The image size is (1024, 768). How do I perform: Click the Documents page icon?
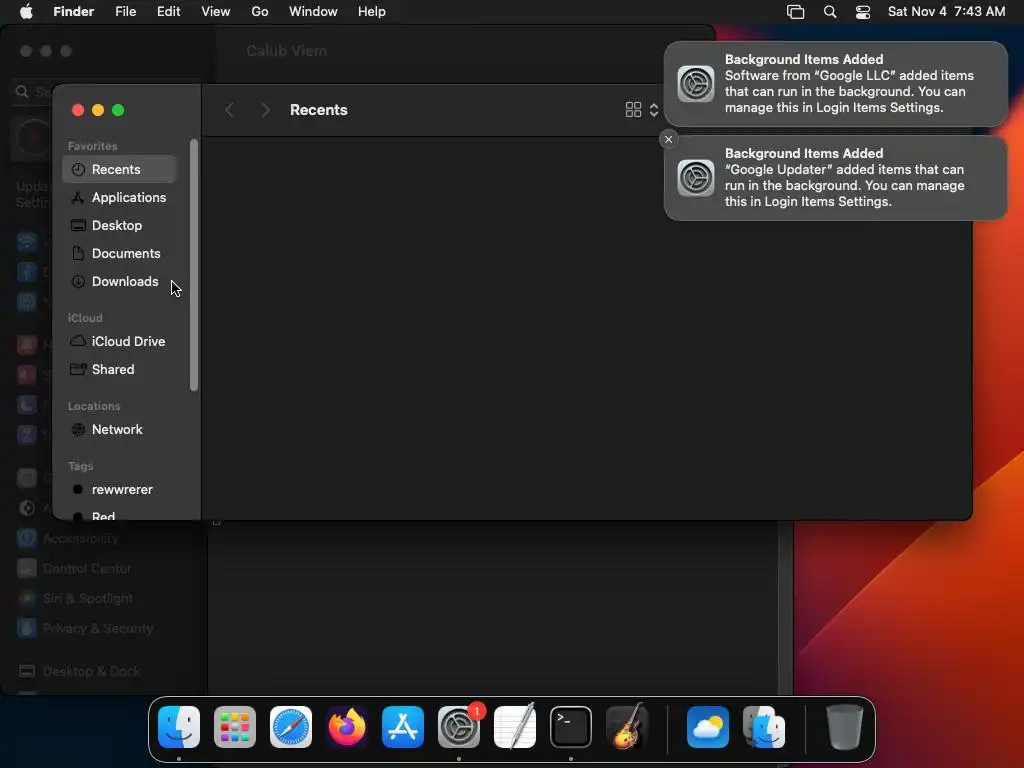[x=78, y=253]
